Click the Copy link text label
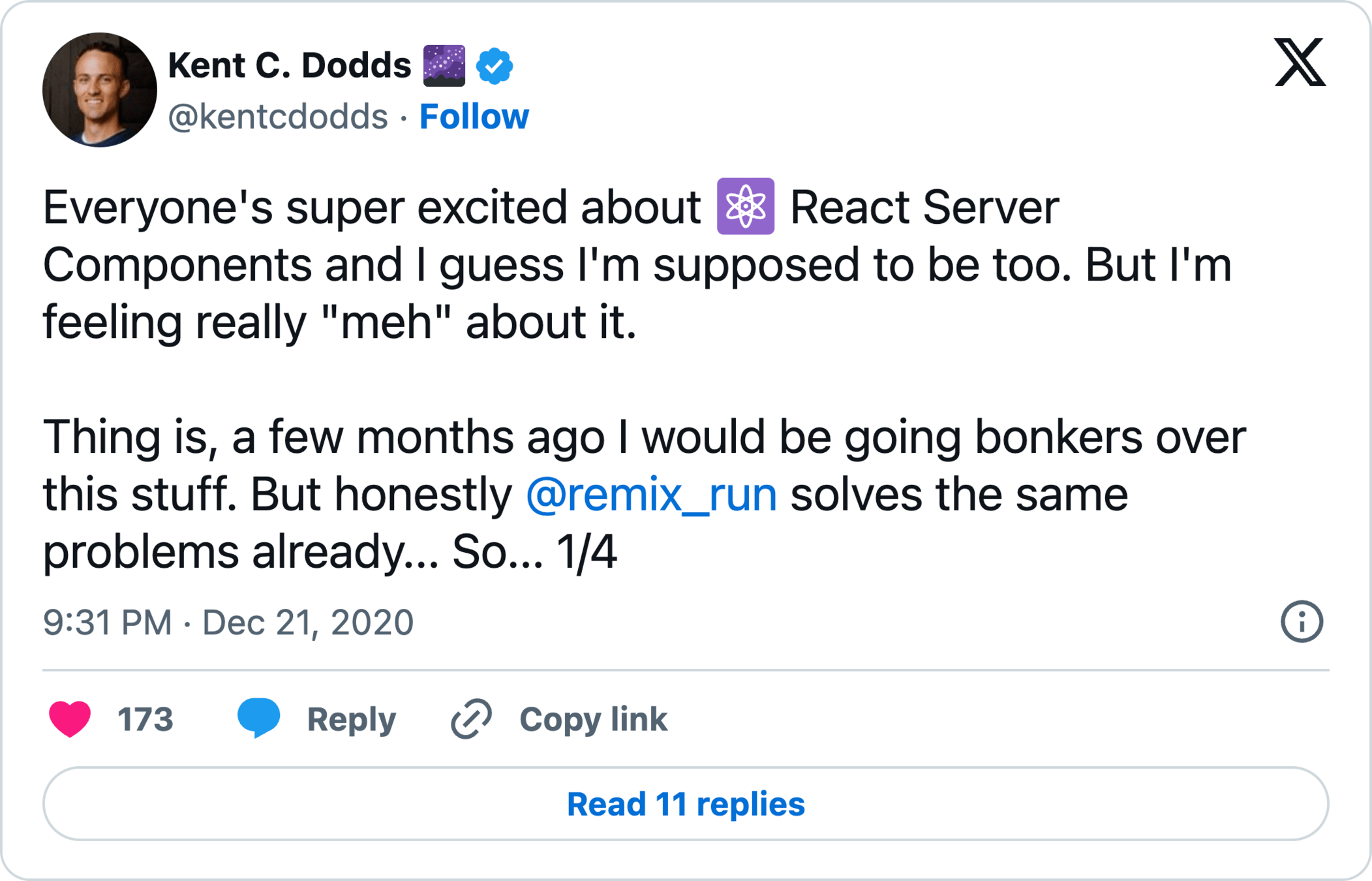This screenshot has width=1372, height=881. pos(593,719)
